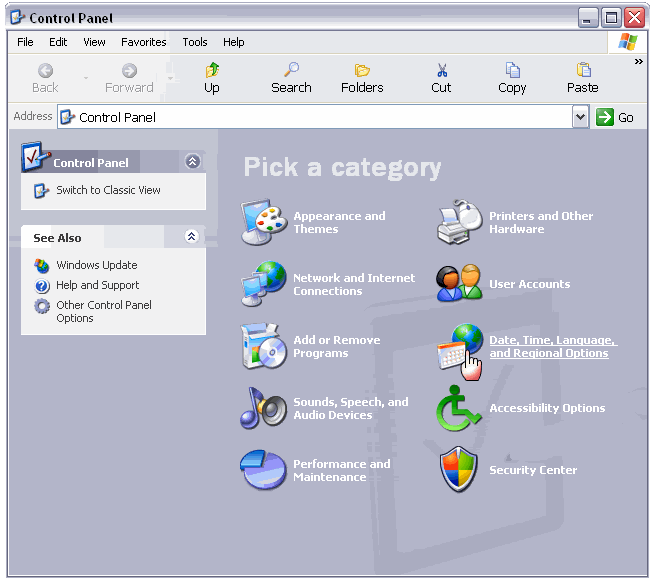Open the Edit menu
Screen dimensions: 655x585
pos(58,42)
